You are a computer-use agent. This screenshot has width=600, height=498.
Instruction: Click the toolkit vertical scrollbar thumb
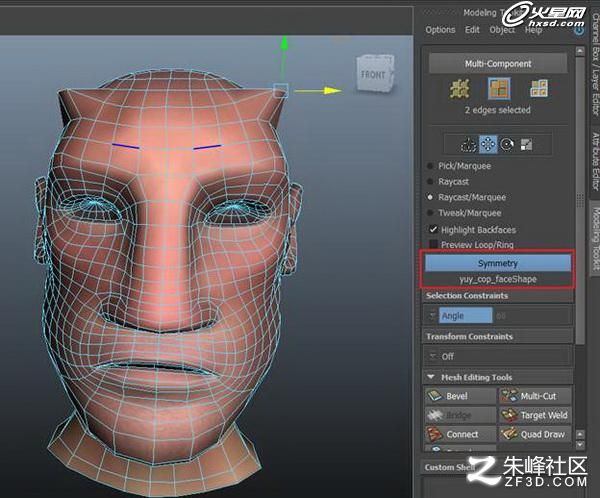[x=580, y=199]
